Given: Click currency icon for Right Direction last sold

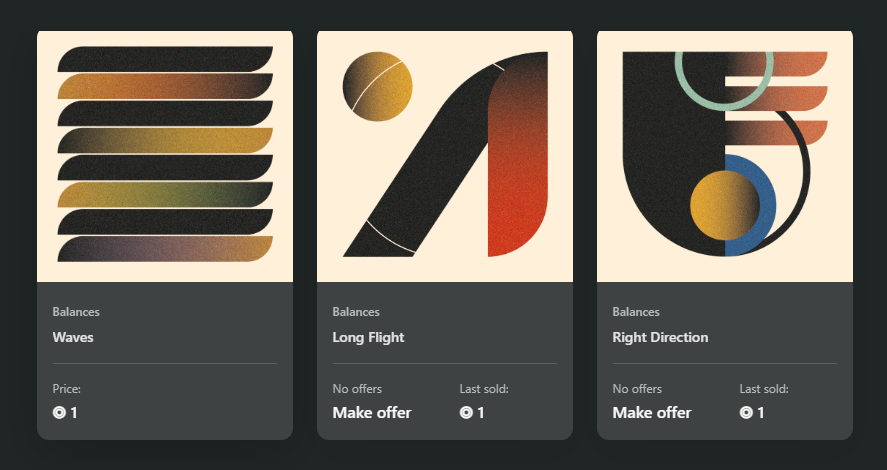Looking at the screenshot, I should pyautogui.click(x=746, y=413).
